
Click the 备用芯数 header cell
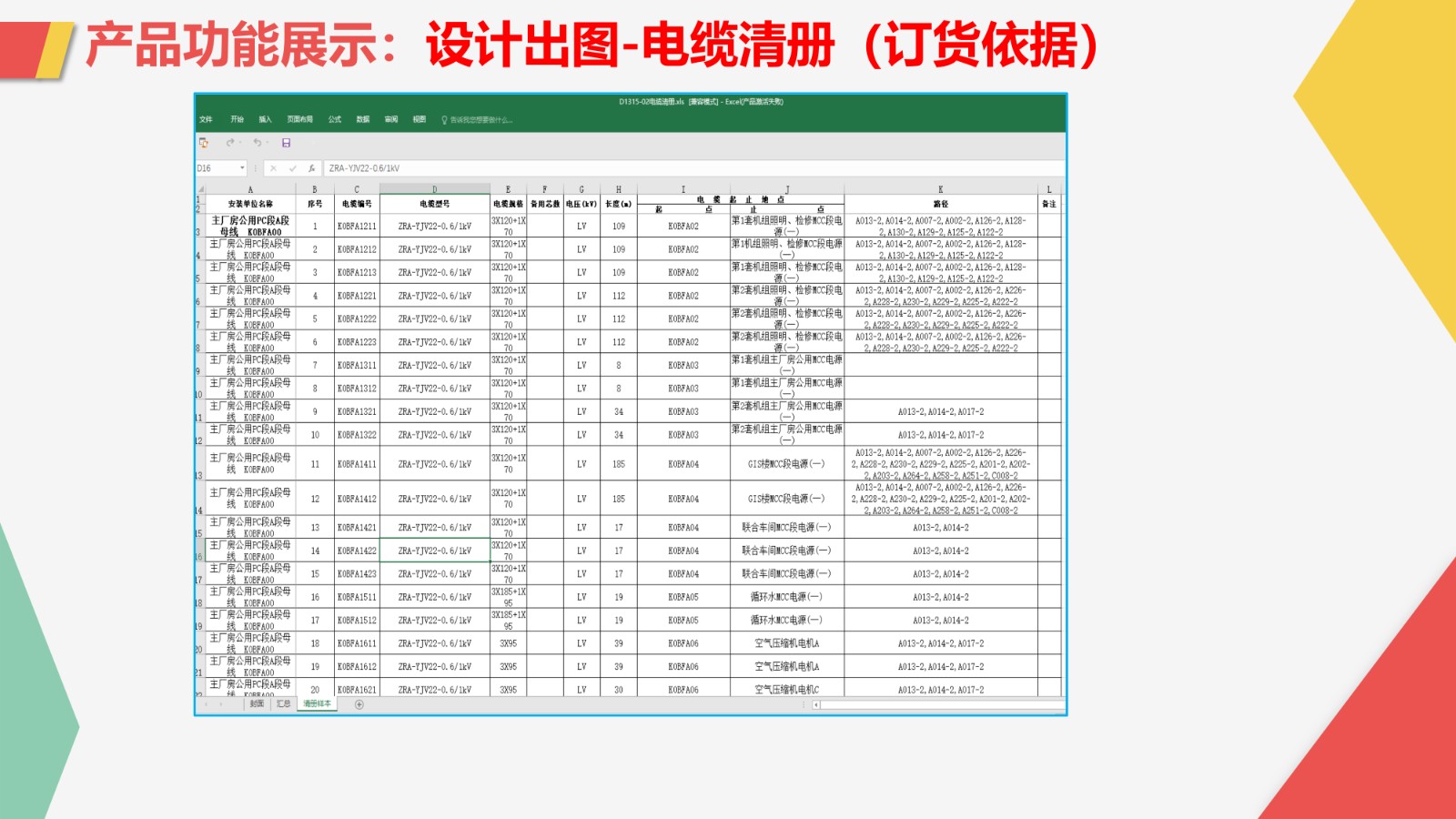tap(545, 204)
